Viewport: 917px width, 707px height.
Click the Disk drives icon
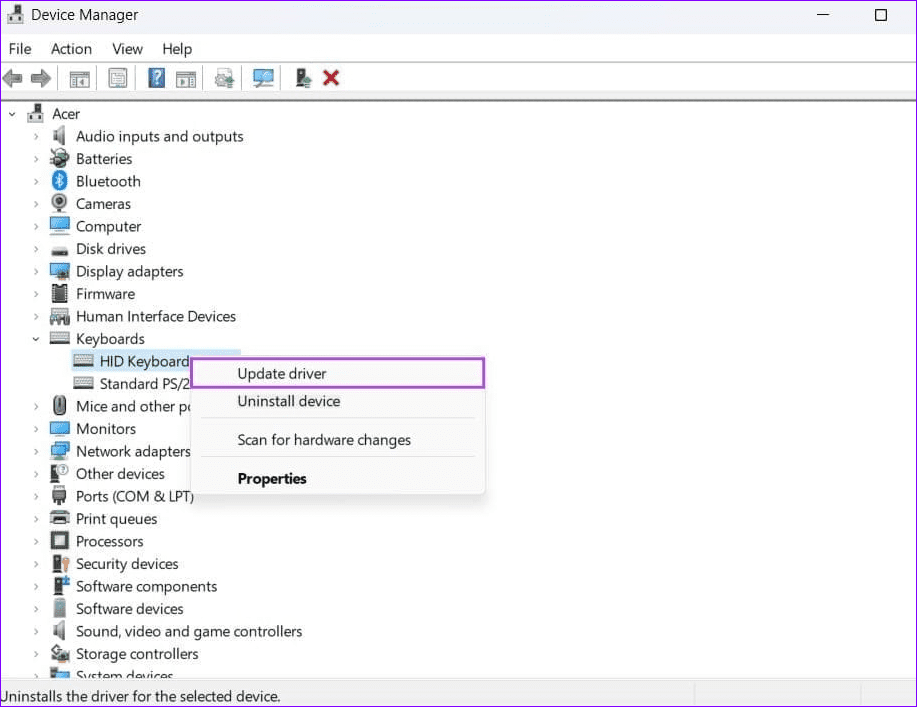[59, 251]
